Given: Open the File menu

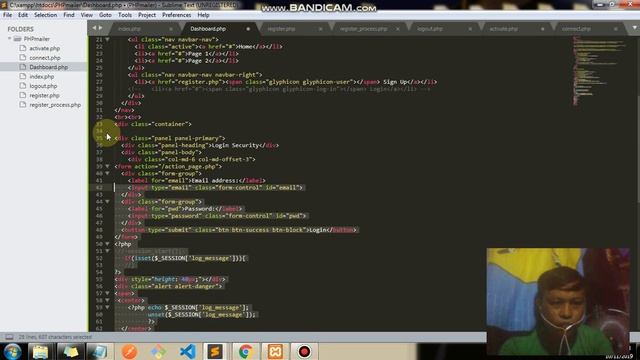Looking at the screenshot, I should click(x=7, y=15).
